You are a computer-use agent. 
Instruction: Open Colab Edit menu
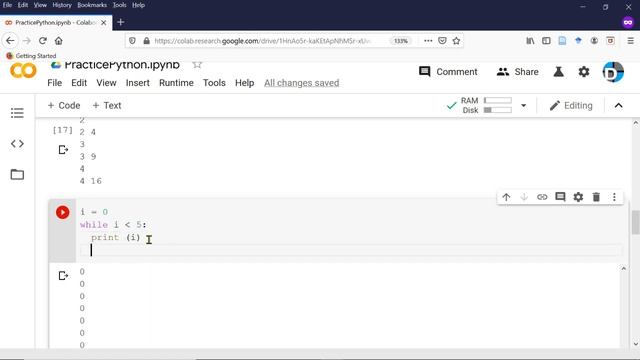point(79,83)
